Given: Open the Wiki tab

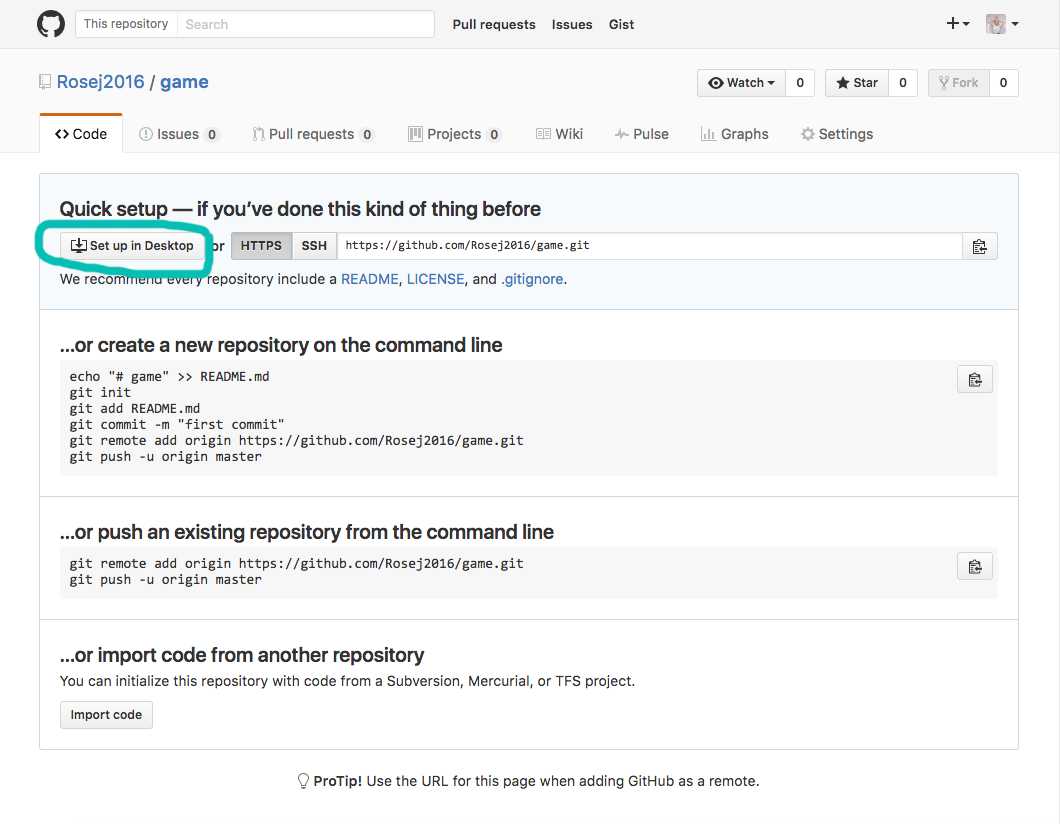Looking at the screenshot, I should point(559,134).
